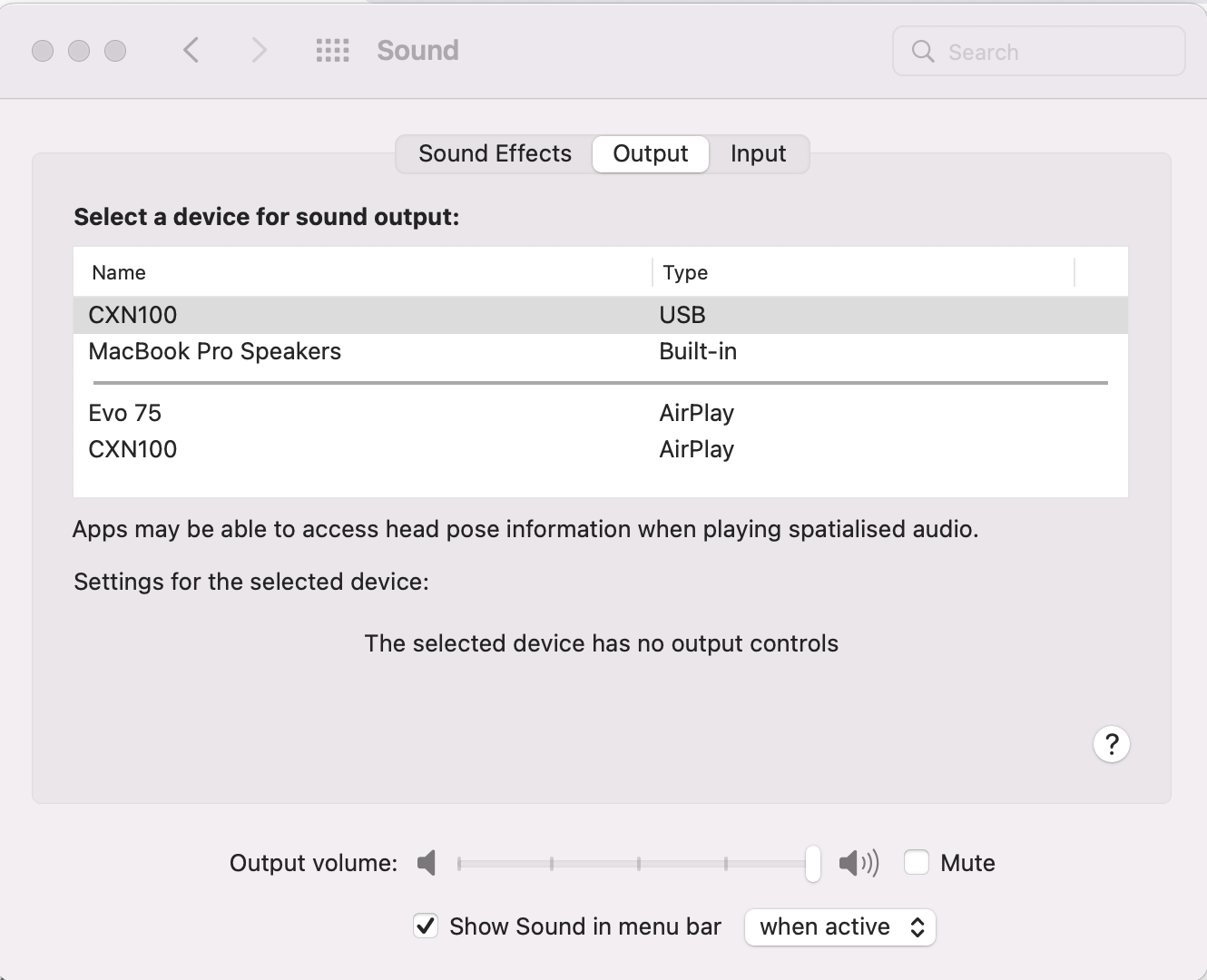Open help via the question mark icon
1207x980 pixels.
[x=1112, y=743]
